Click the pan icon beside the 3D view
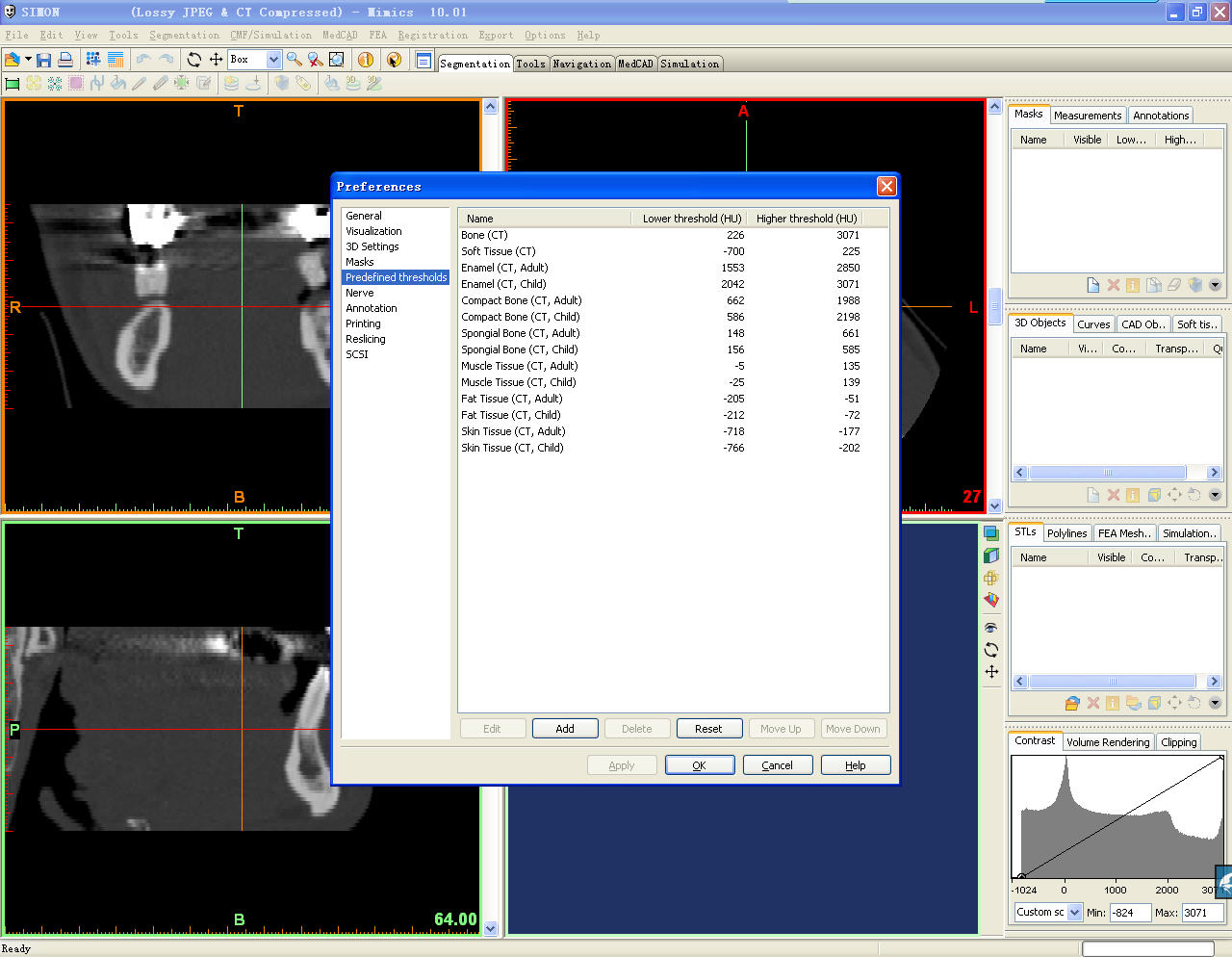Screen dimensions: 1232x957 (991, 672)
